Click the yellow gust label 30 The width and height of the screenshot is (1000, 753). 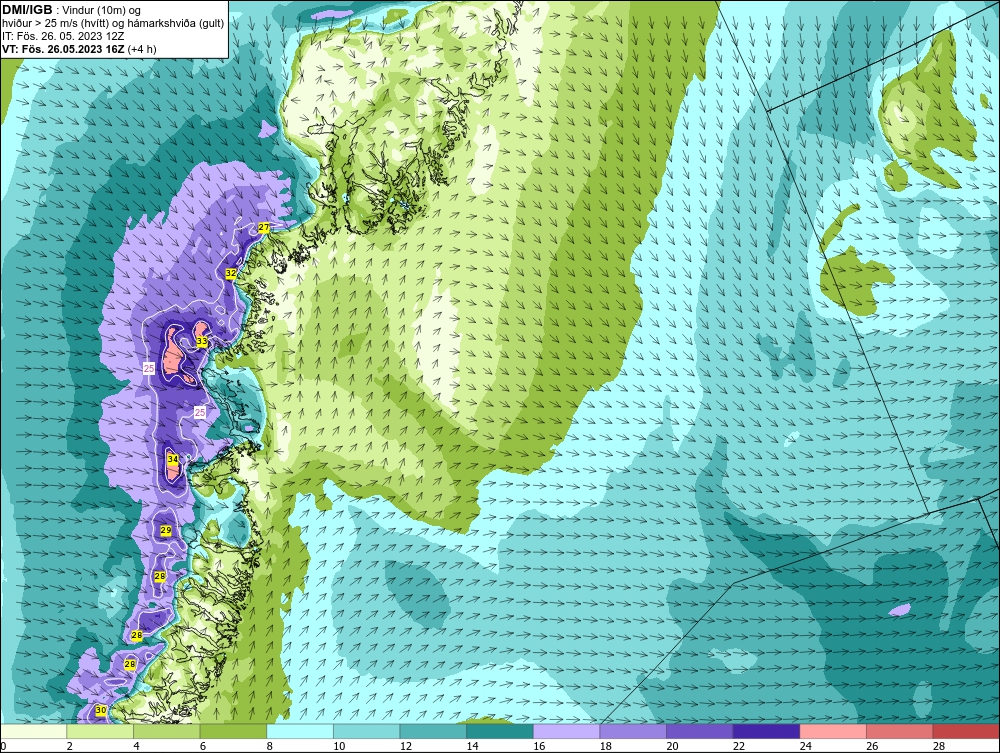pos(101,710)
